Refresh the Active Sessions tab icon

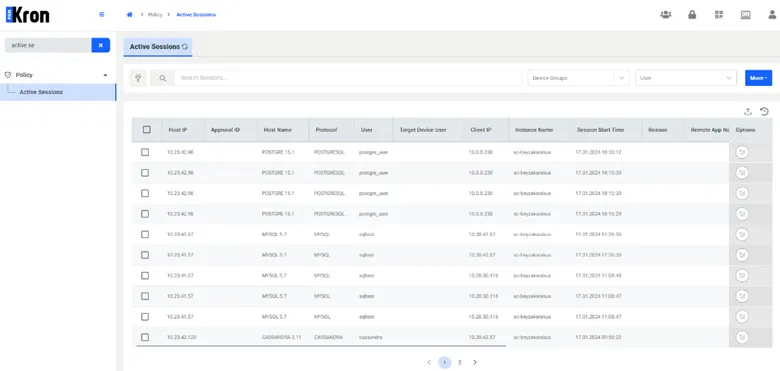coord(185,47)
